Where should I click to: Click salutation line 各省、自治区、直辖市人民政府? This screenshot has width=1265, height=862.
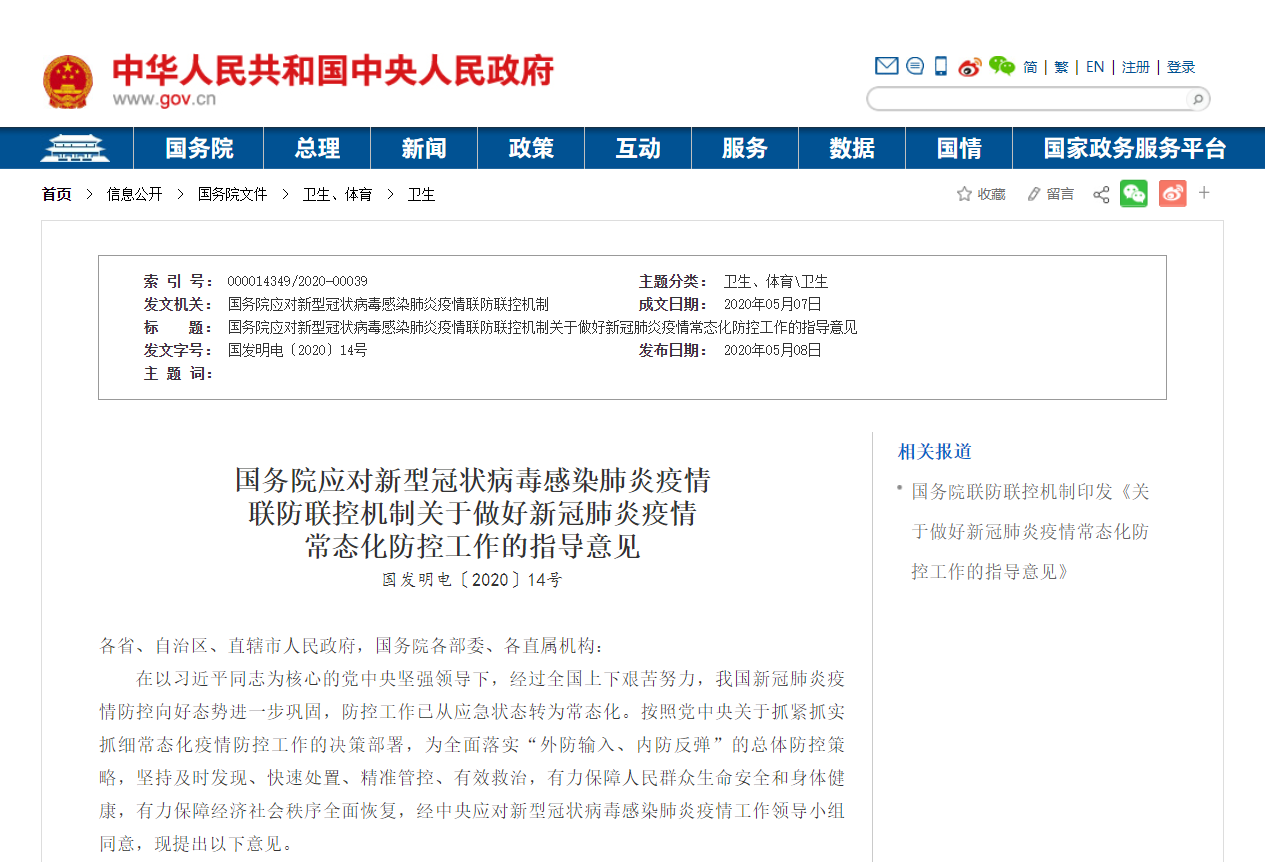(352, 646)
